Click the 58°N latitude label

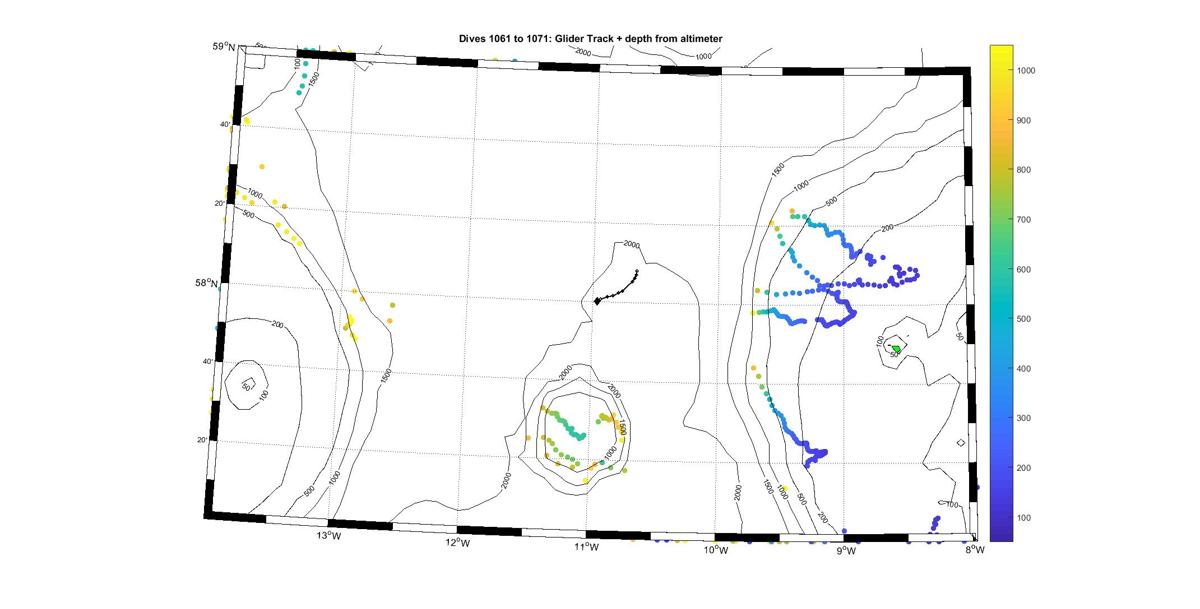click(x=208, y=283)
